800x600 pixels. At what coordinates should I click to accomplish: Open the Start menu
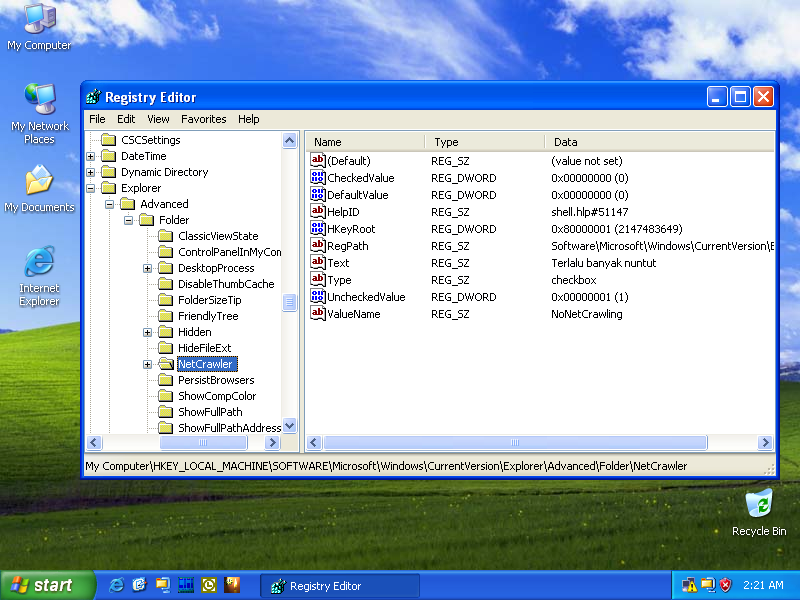47,585
